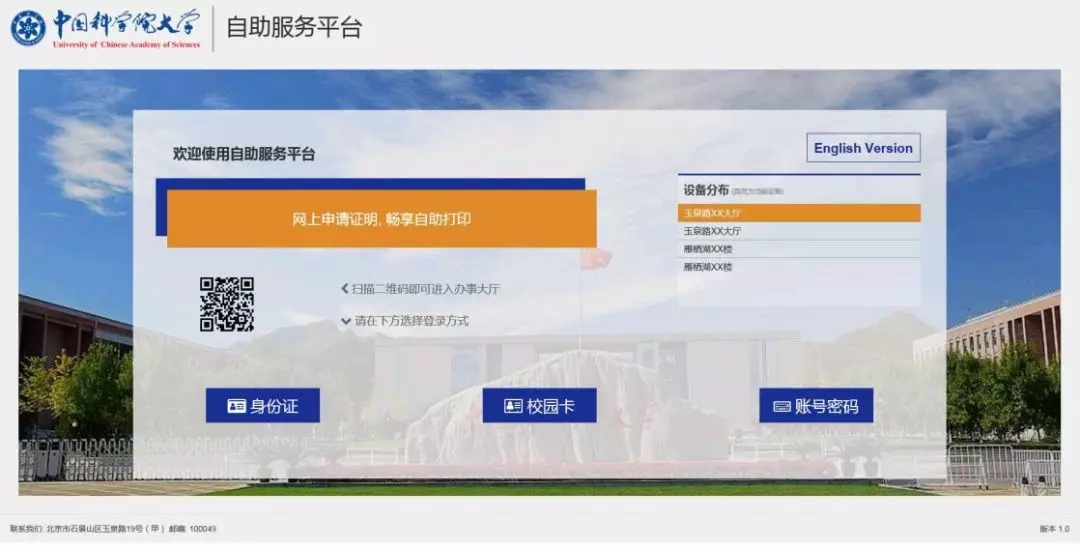Click the 欢迎使用自助服务平台 welcome heading

point(244,154)
